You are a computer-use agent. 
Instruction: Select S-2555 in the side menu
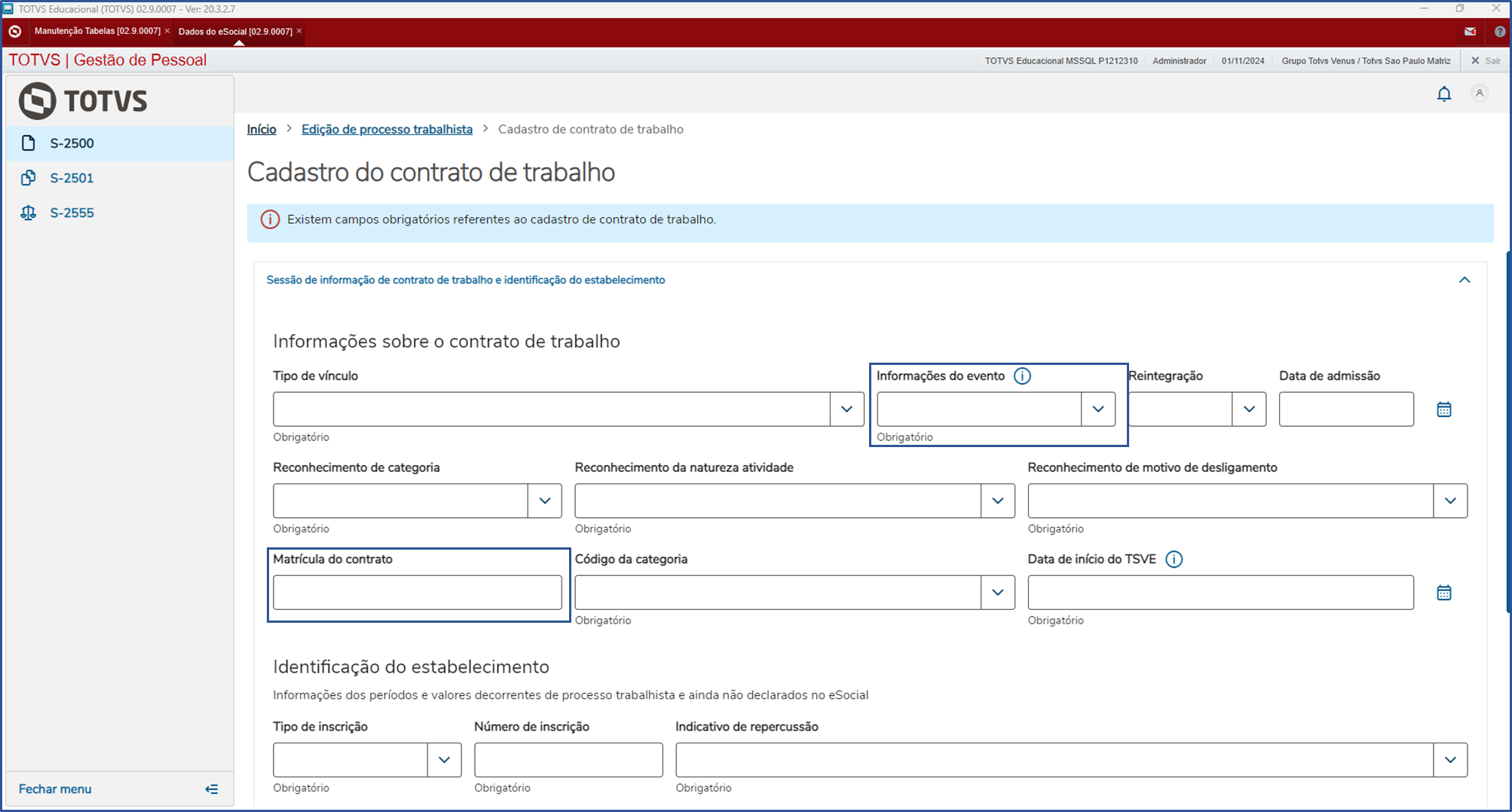[x=120, y=213]
